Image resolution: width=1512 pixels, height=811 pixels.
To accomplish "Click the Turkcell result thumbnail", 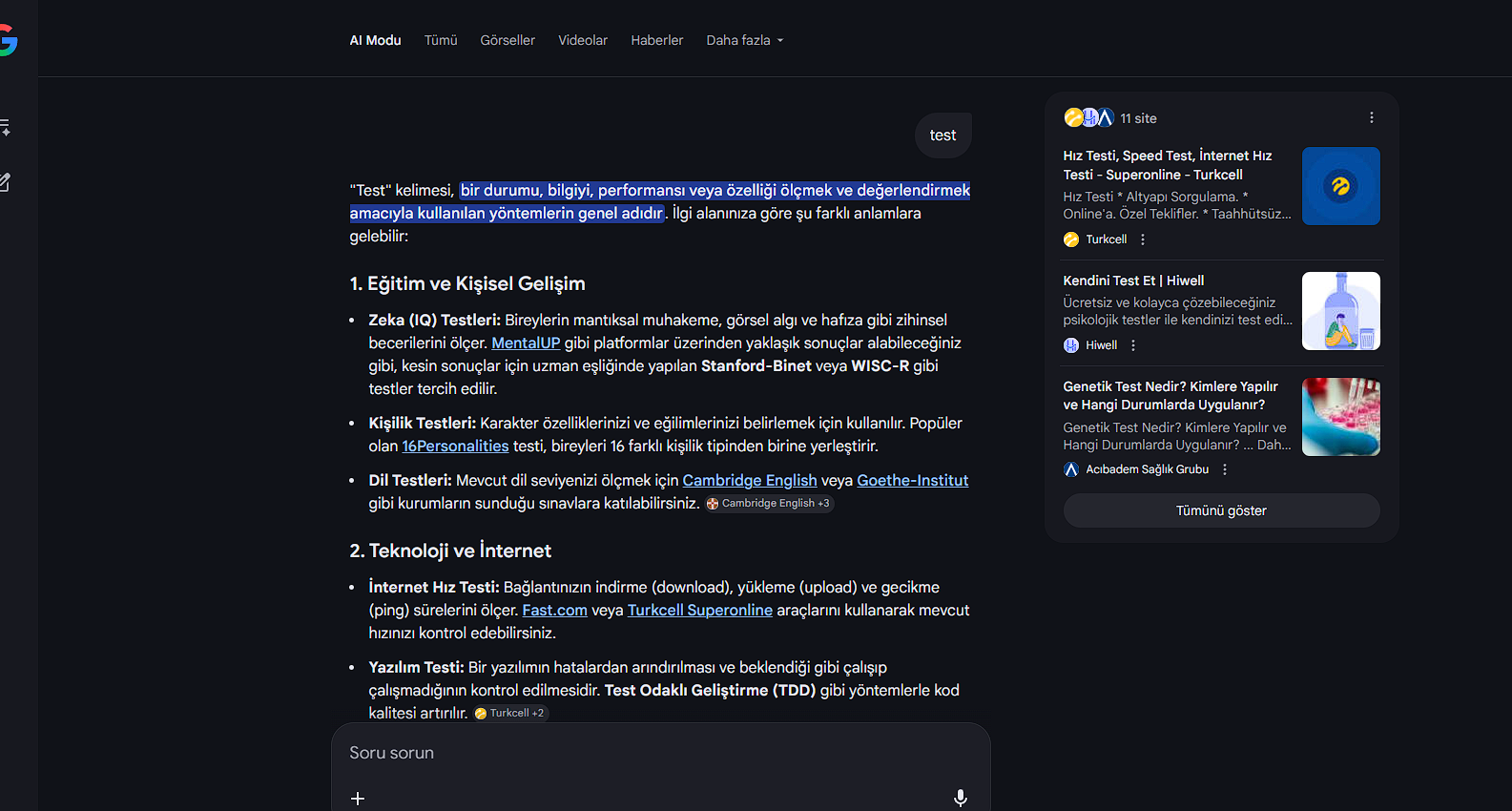I will point(1341,186).
